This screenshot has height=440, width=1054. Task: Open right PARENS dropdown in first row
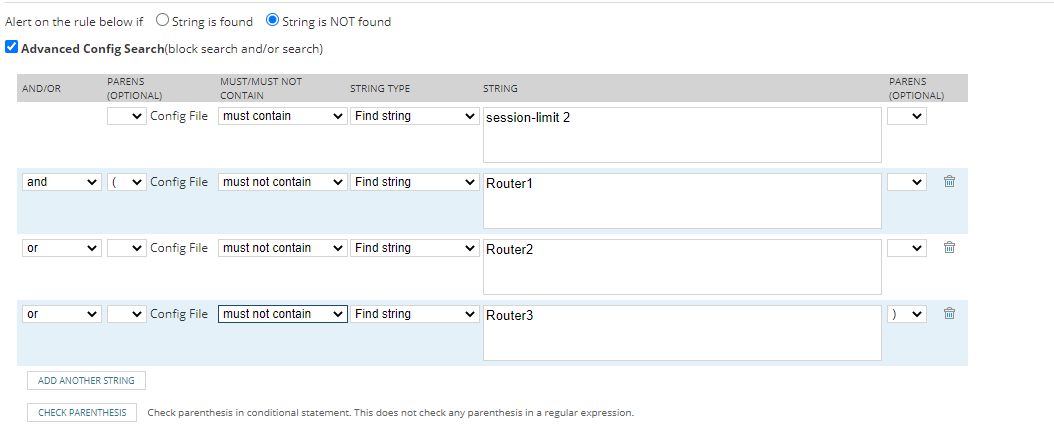[x=907, y=116]
